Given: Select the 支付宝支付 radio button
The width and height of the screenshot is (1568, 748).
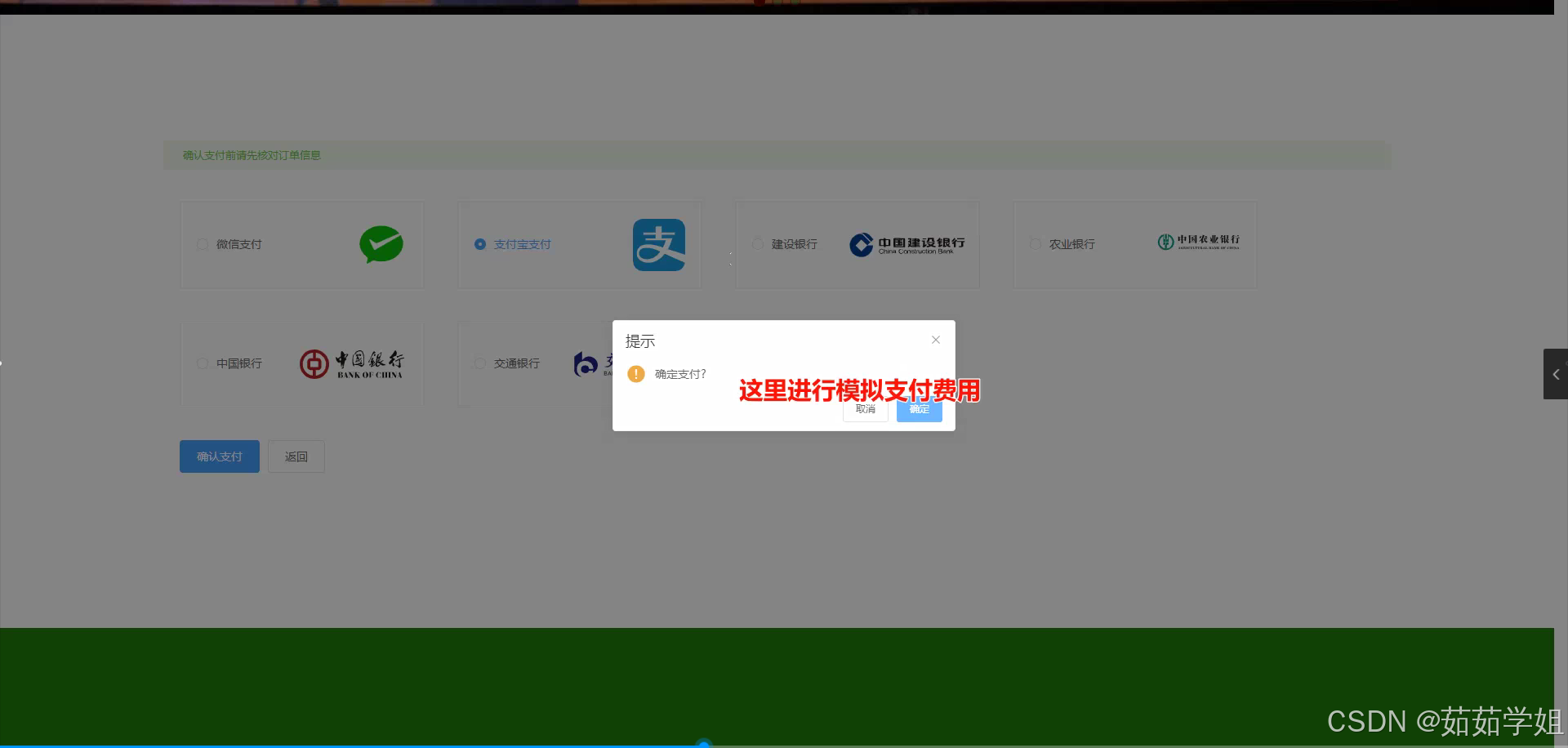Looking at the screenshot, I should (480, 244).
